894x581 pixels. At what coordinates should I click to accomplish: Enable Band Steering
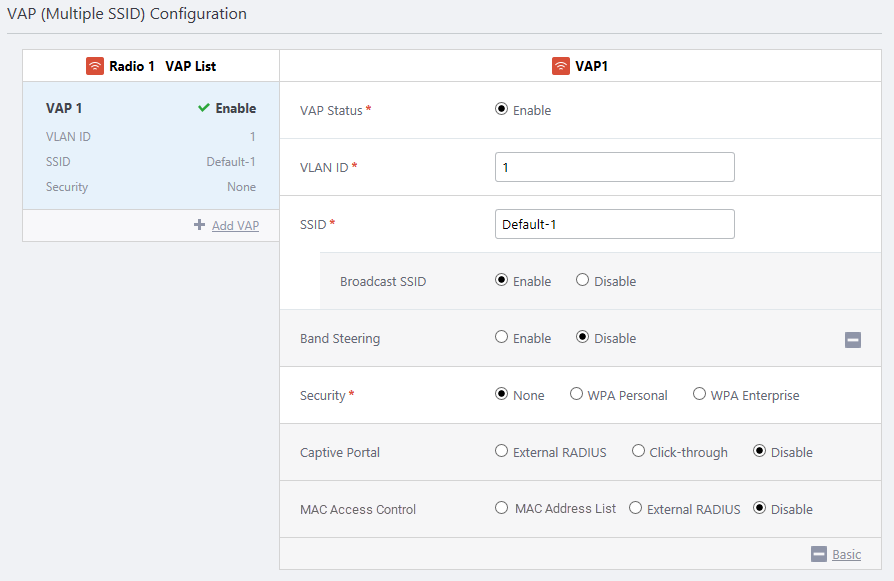pos(502,337)
